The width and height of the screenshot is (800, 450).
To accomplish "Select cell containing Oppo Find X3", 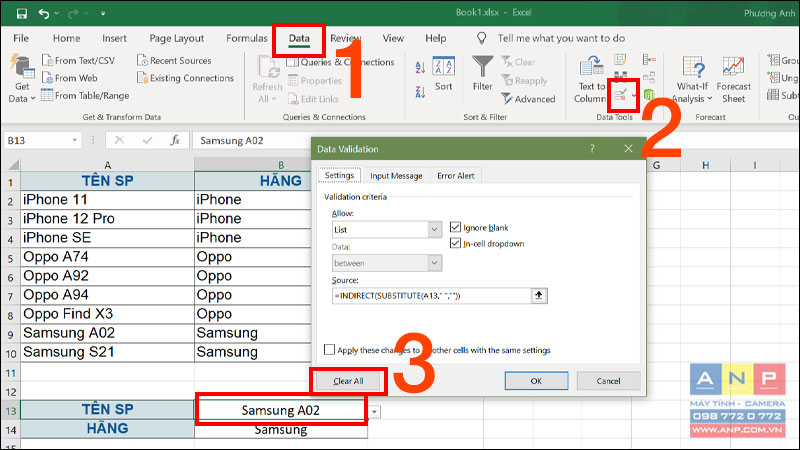I will point(107,314).
